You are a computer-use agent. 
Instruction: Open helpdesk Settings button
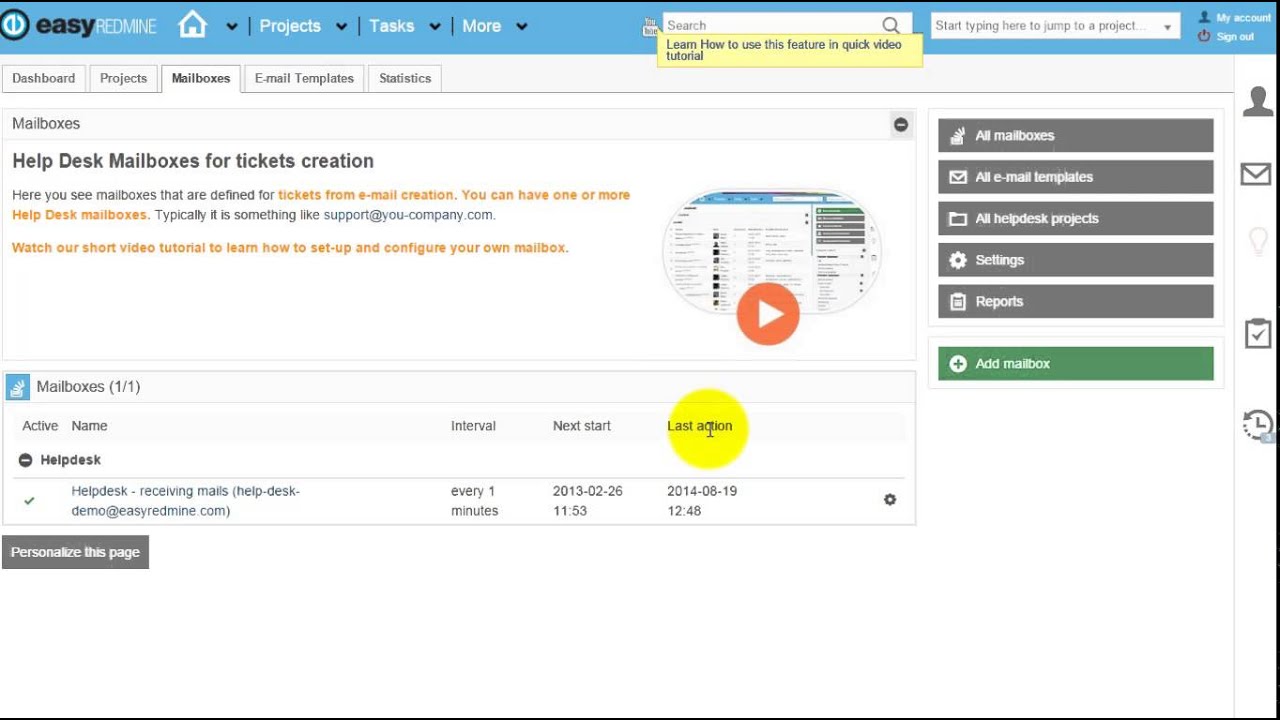1076,260
